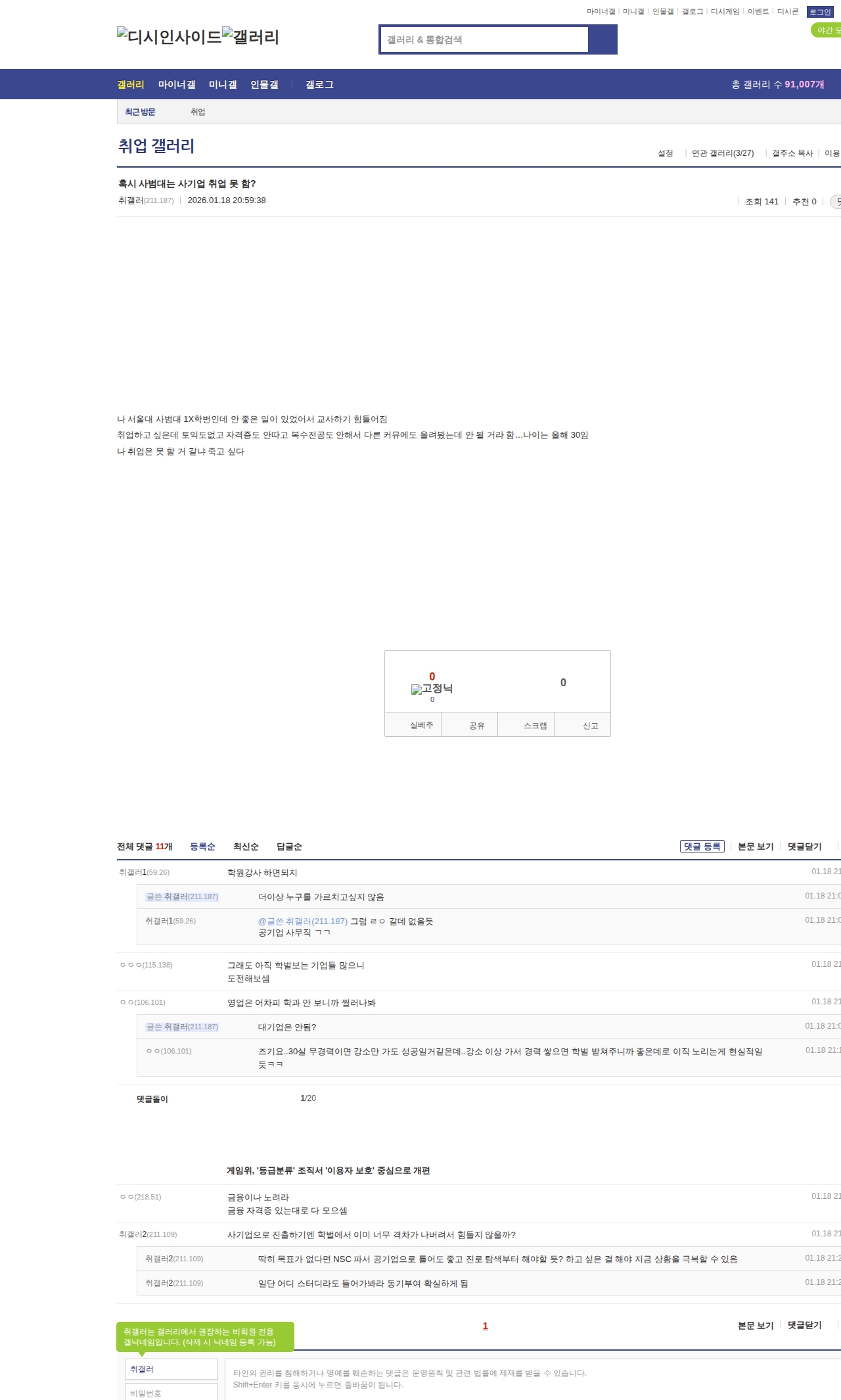Viewport: 841px width, 1400px height.
Task: Sort comments by 답글순
Action: click(289, 847)
